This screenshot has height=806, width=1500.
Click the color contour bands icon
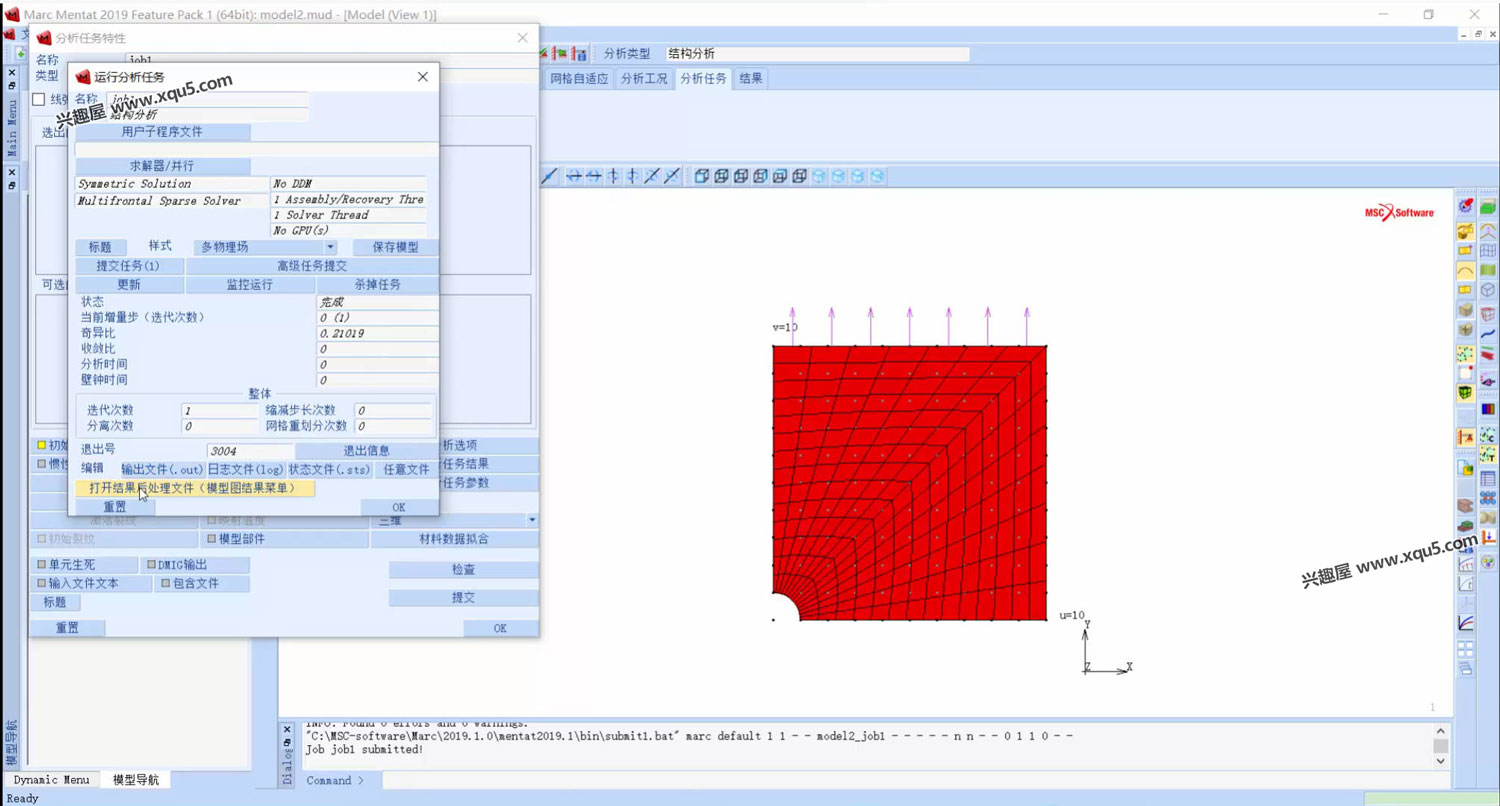(1488, 409)
